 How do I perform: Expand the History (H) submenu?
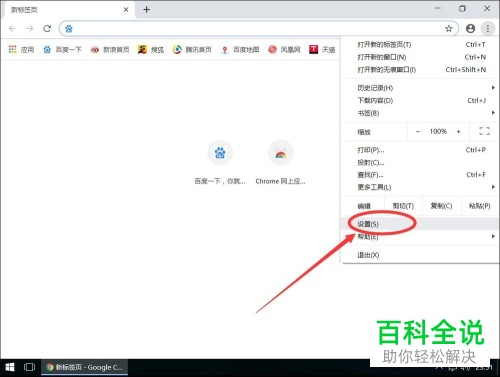pyautogui.click(x=420, y=88)
